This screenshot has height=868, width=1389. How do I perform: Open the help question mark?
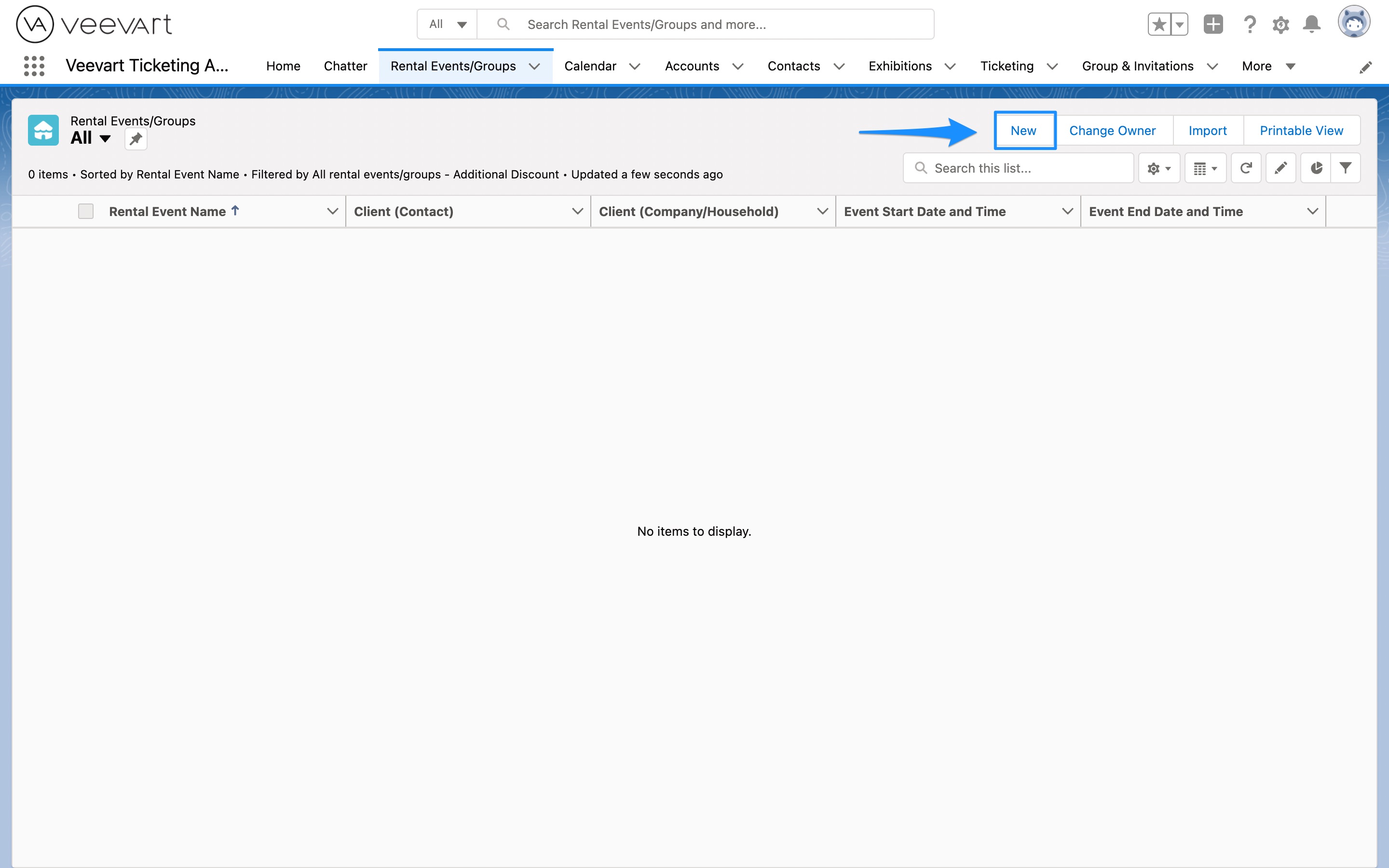point(1250,24)
